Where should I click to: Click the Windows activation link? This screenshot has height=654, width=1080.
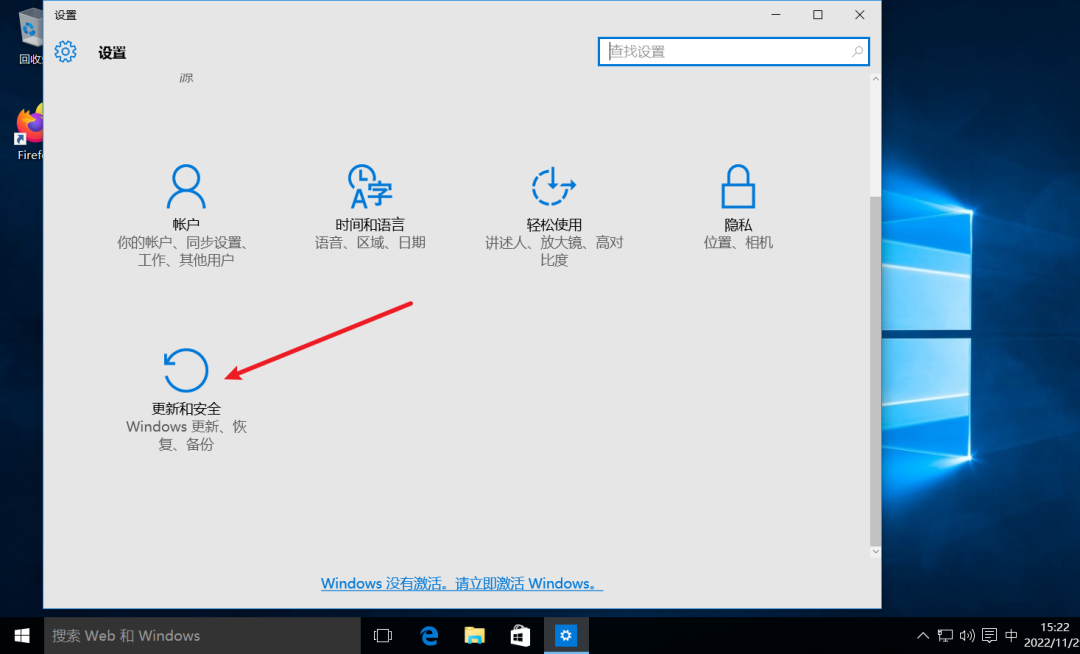tap(461, 583)
